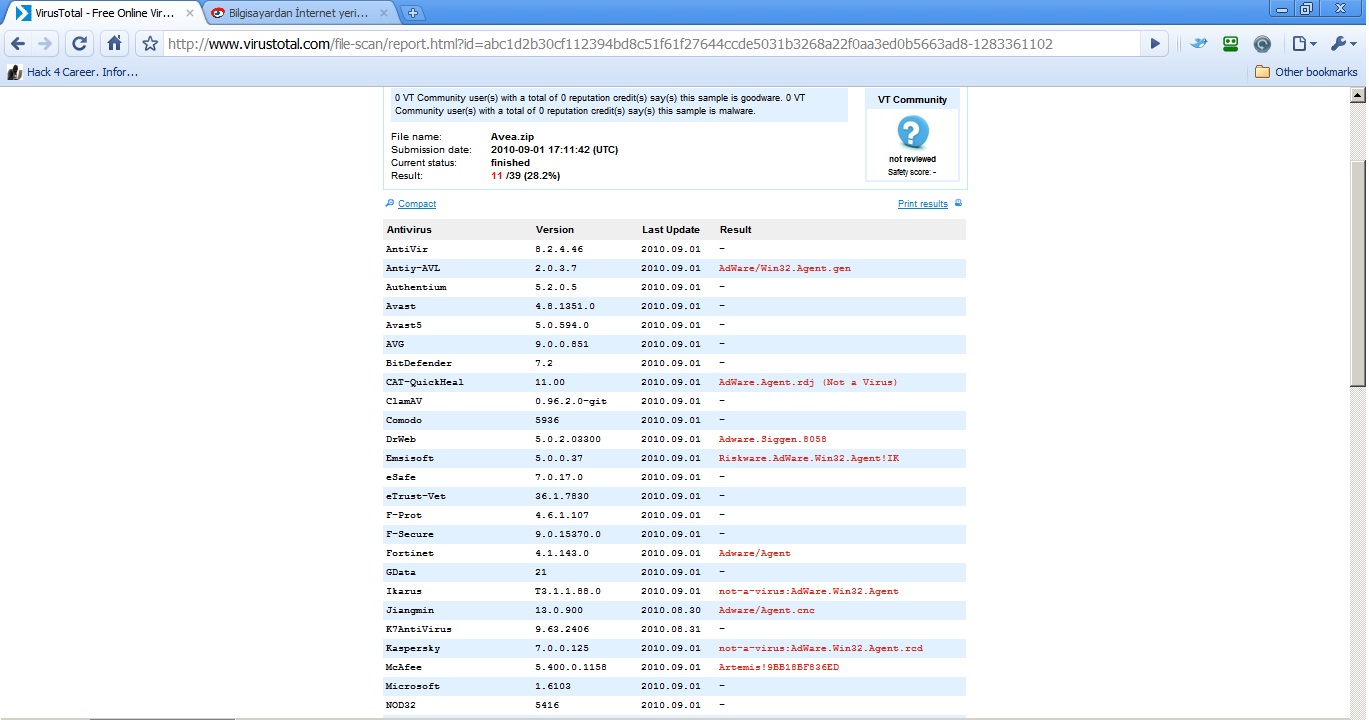Click the Go arrow beside the address bar
1369x720 pixels.
(1155, 44)
